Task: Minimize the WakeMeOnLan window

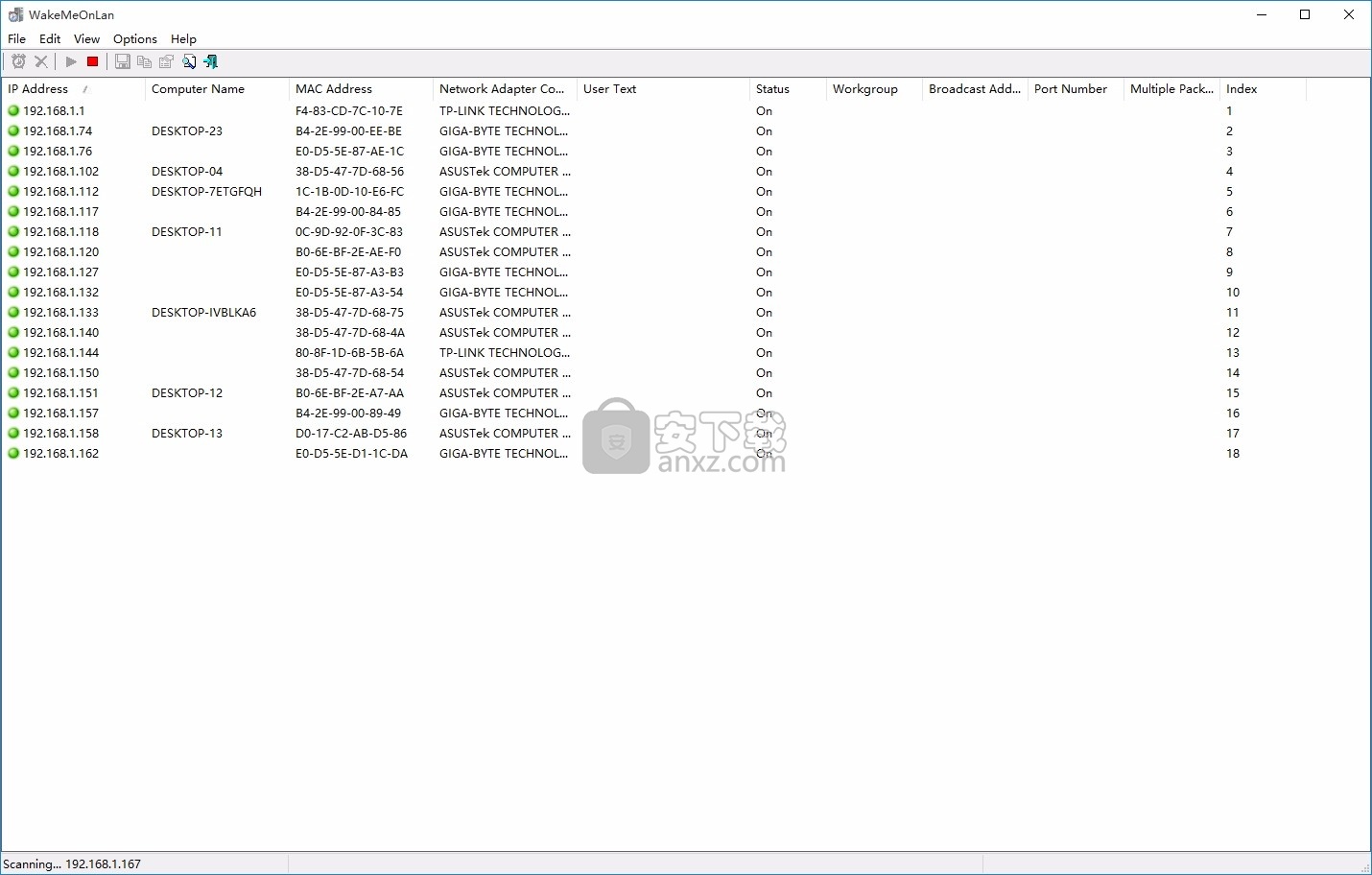Action: 1262,14
